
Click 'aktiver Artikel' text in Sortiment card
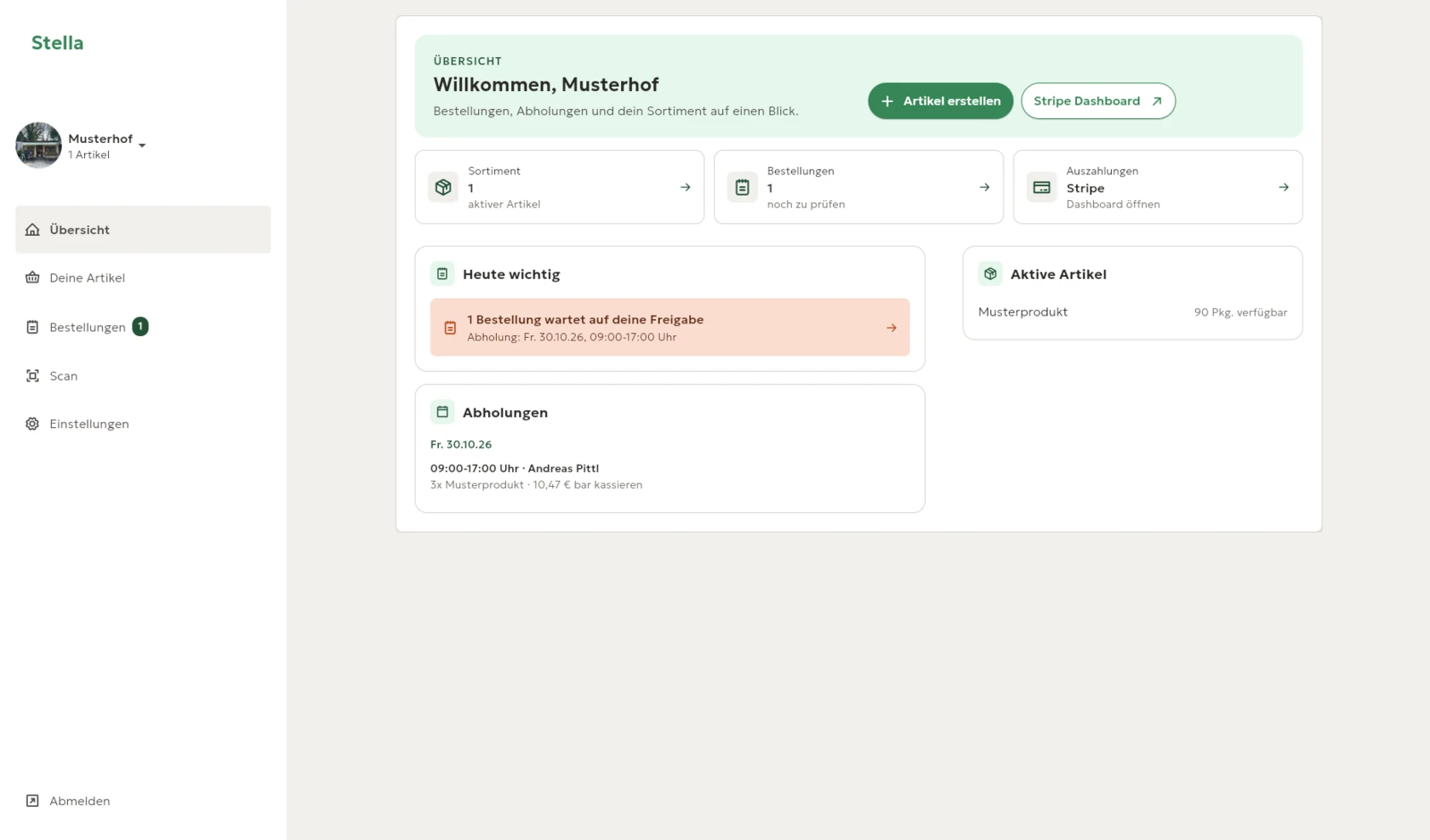pos(504,205)
